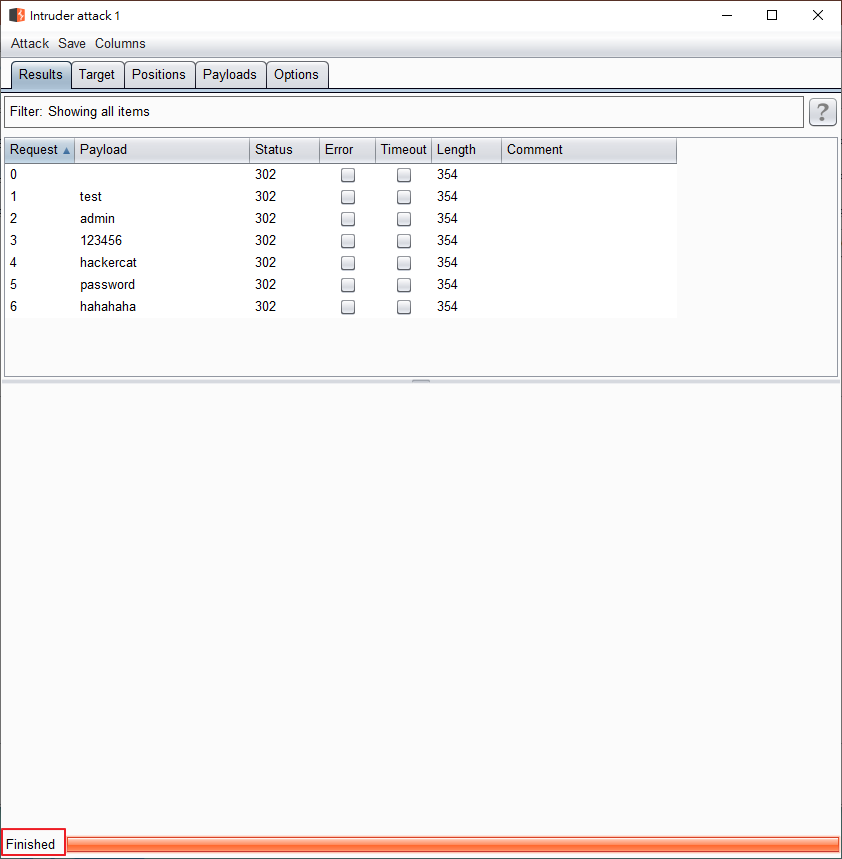This screenshot has height=859, width=842.
Task: Toggle Timeout checkbox for test payload
Action: click(404, 197)
